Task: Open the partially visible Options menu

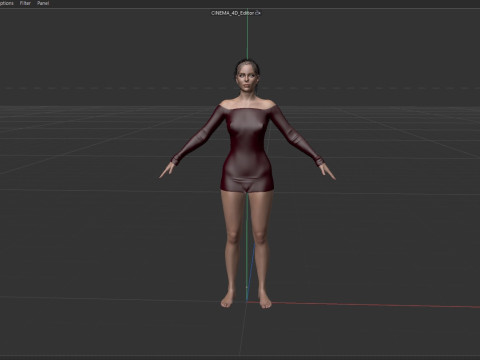Action: point(7,3)
